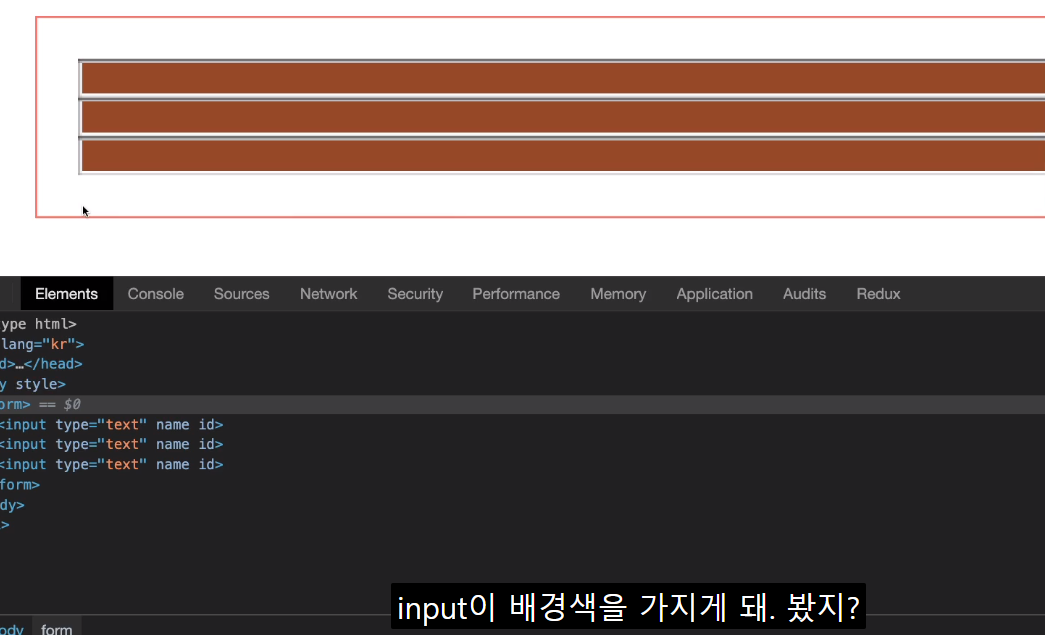Switch to the Elements tab

[67, 294]
